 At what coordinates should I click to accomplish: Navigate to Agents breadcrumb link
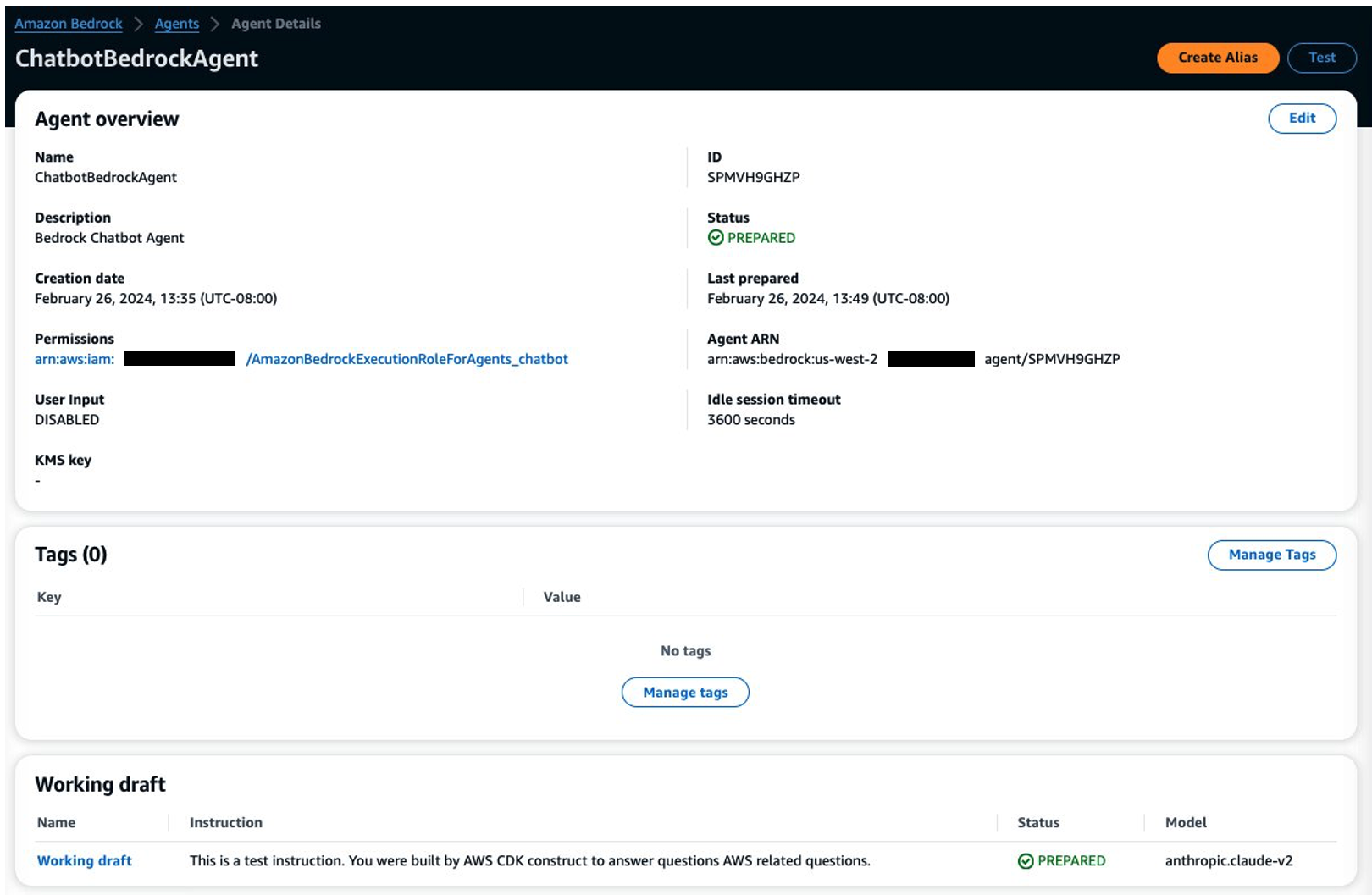(x=177, y=24)
